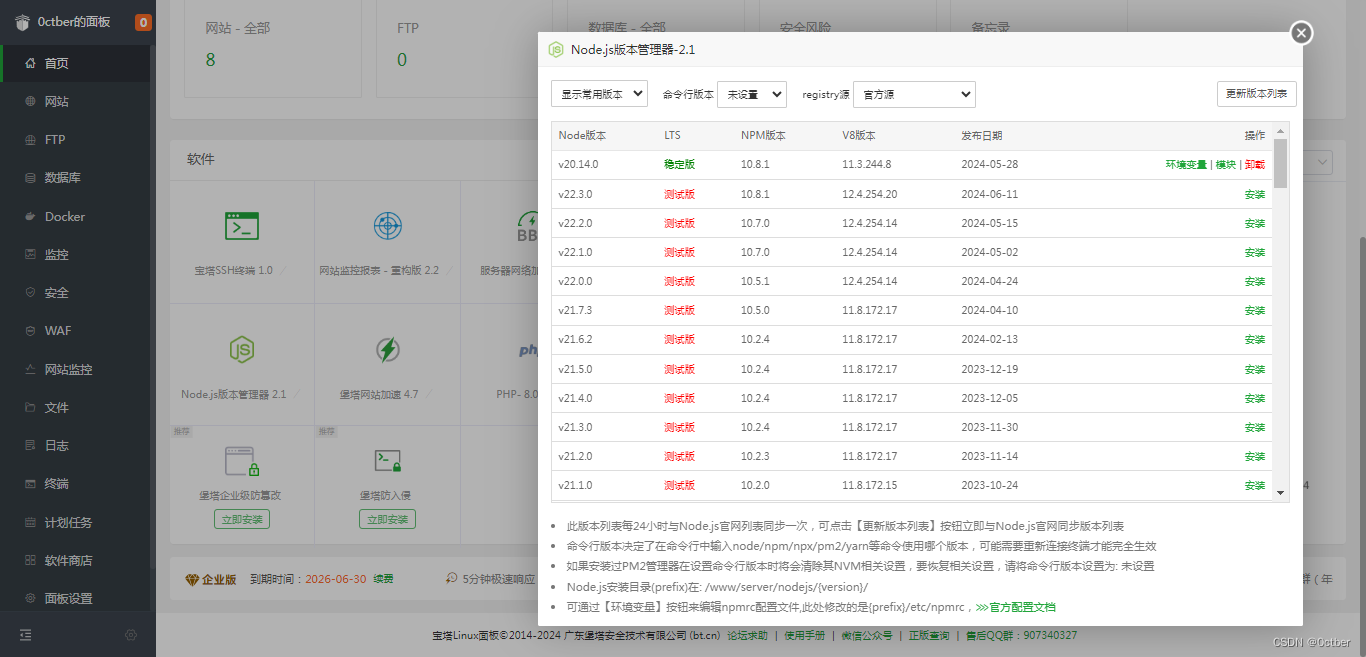Click 环境变量 for v20.14.0
Viewport: 1366px width, 657px height.
[1186, 165]
